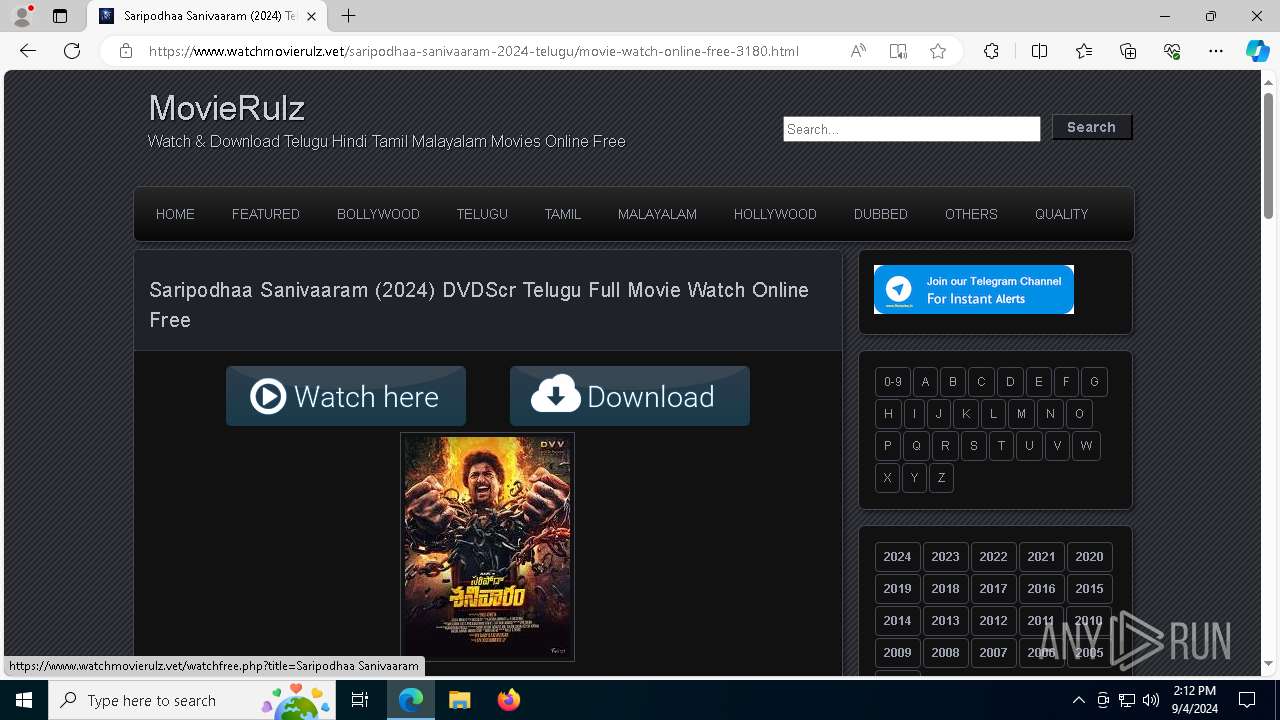1280x720 pixels.
Task: Open the MovieRulz site title link
Action: (x=227, y=108)
